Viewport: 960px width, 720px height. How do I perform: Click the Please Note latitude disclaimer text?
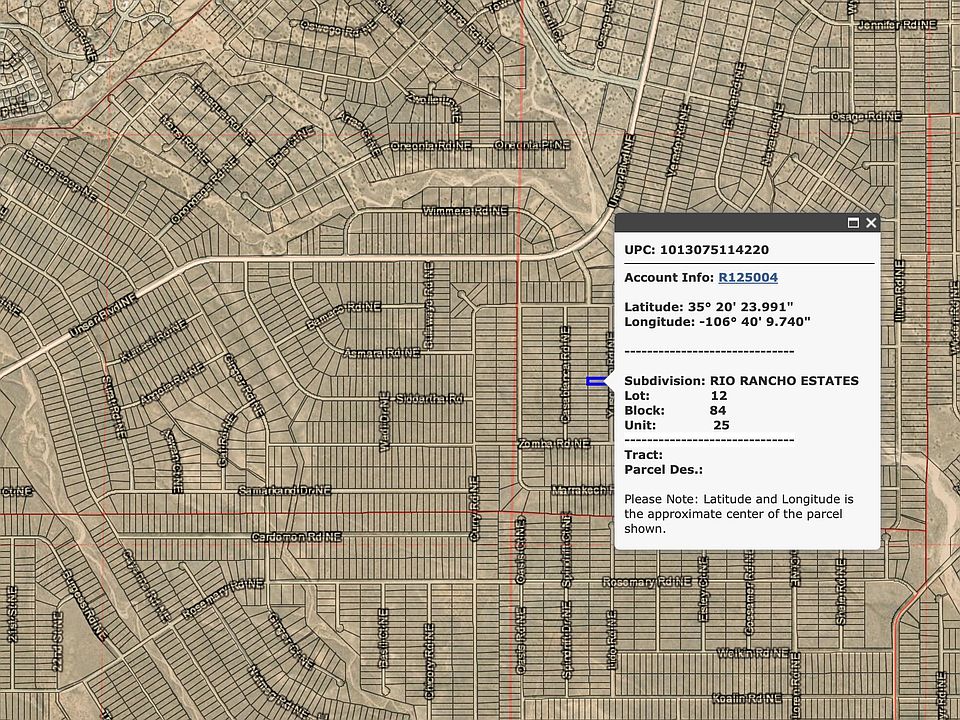point(739,514)
